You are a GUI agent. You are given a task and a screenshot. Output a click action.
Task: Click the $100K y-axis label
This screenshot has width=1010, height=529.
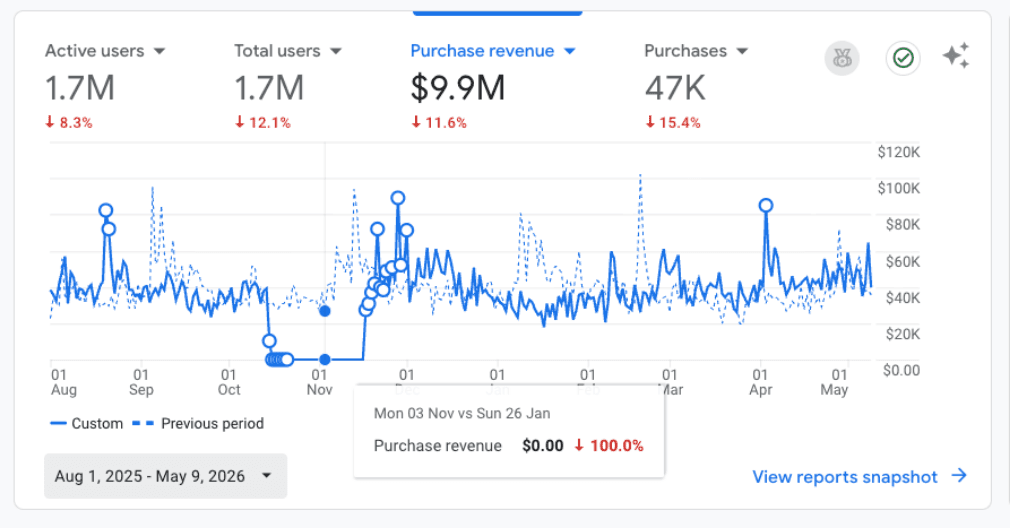[x=899, y=188]
